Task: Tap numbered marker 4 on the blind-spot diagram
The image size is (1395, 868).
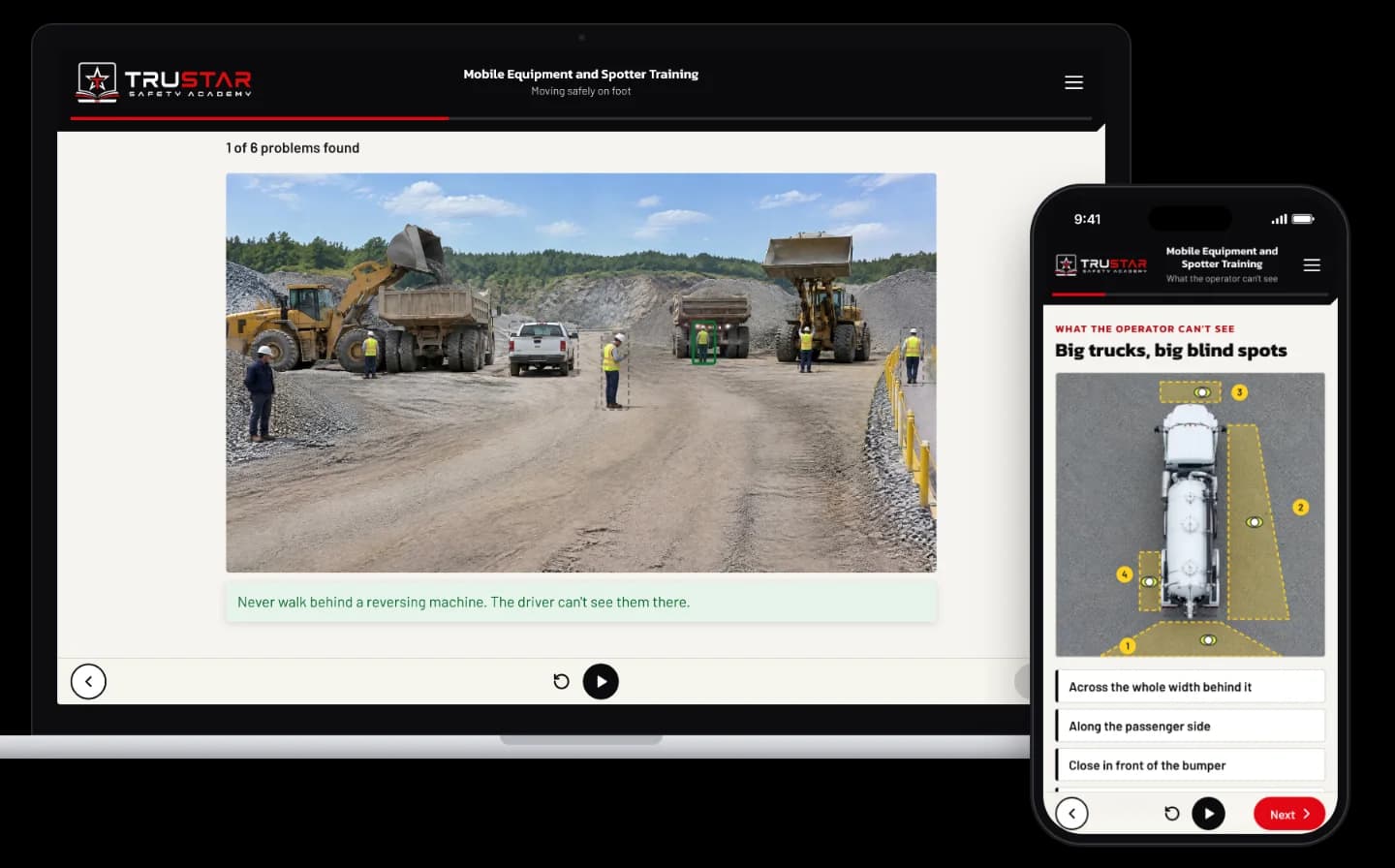Action: (1125, 574)
